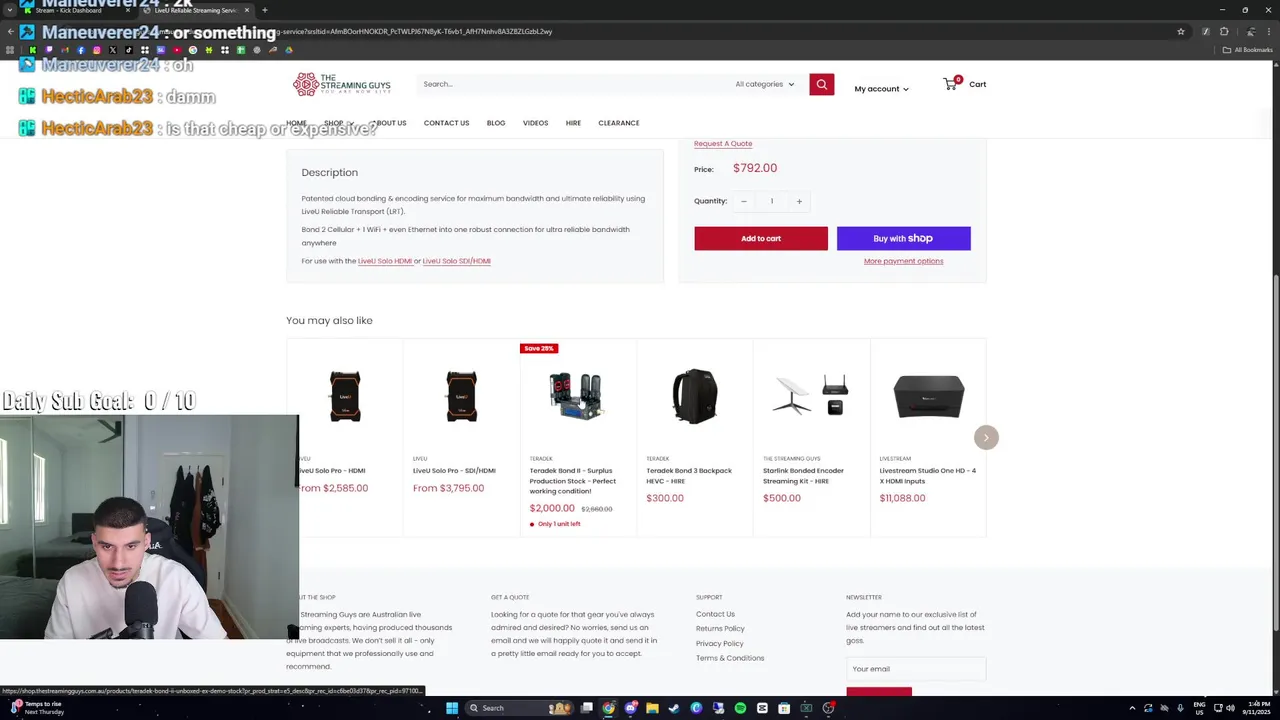This screenshot has width=1280, height=720.
Task: Open Microsoft Store from the taskbar
Action: pyautogui.click(x=784, y=708)
